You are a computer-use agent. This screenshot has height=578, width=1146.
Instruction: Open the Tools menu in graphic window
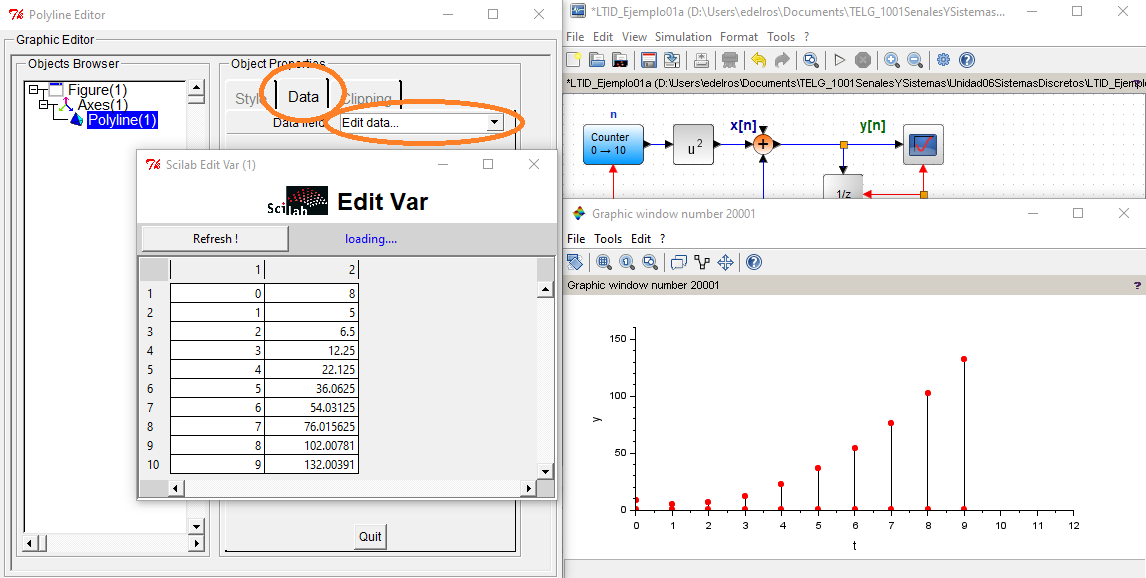pyautogui.click(x=608, y=239)
